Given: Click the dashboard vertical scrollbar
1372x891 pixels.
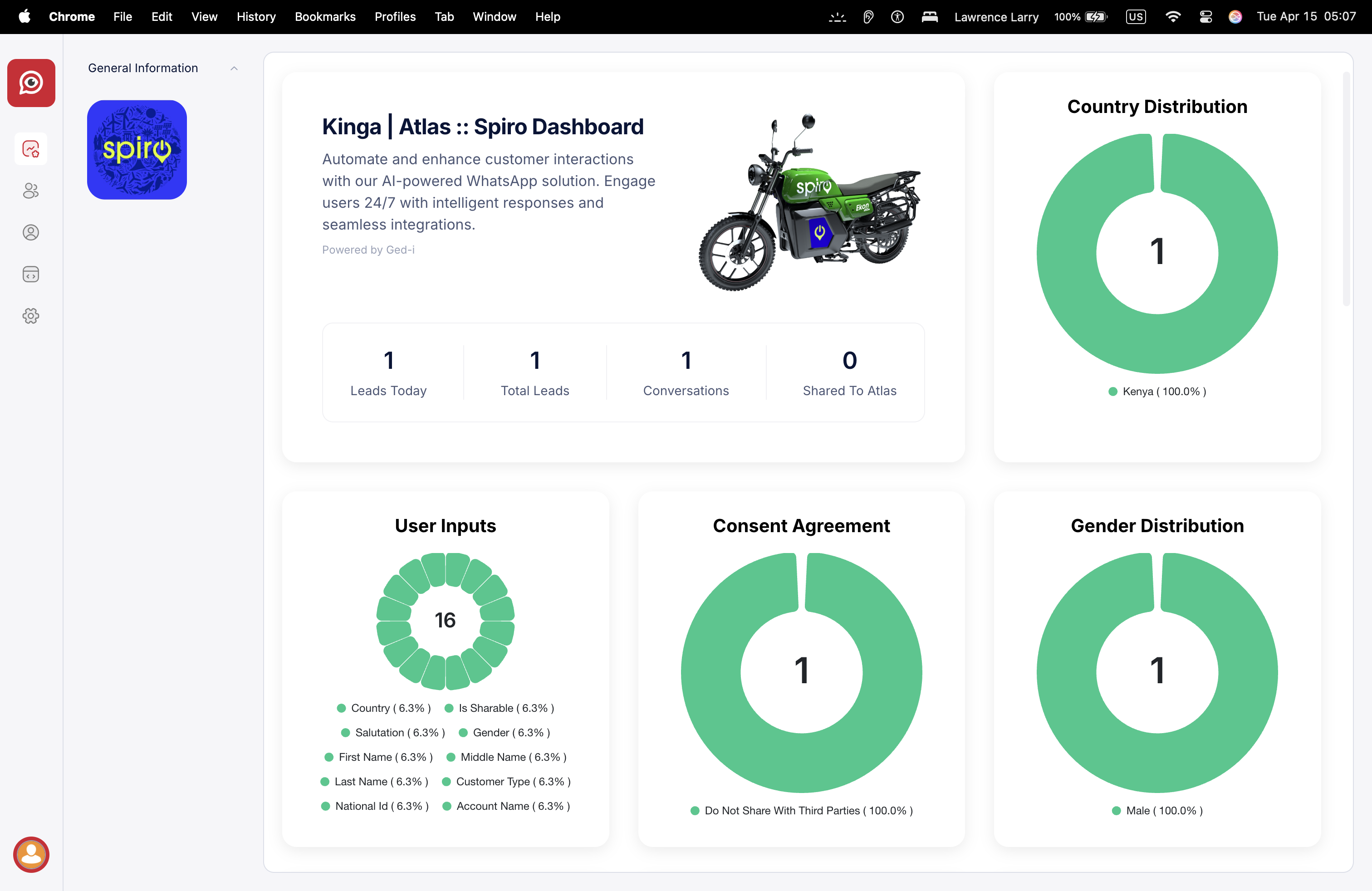Looking at the screenshot, I should click(1346, 189).
